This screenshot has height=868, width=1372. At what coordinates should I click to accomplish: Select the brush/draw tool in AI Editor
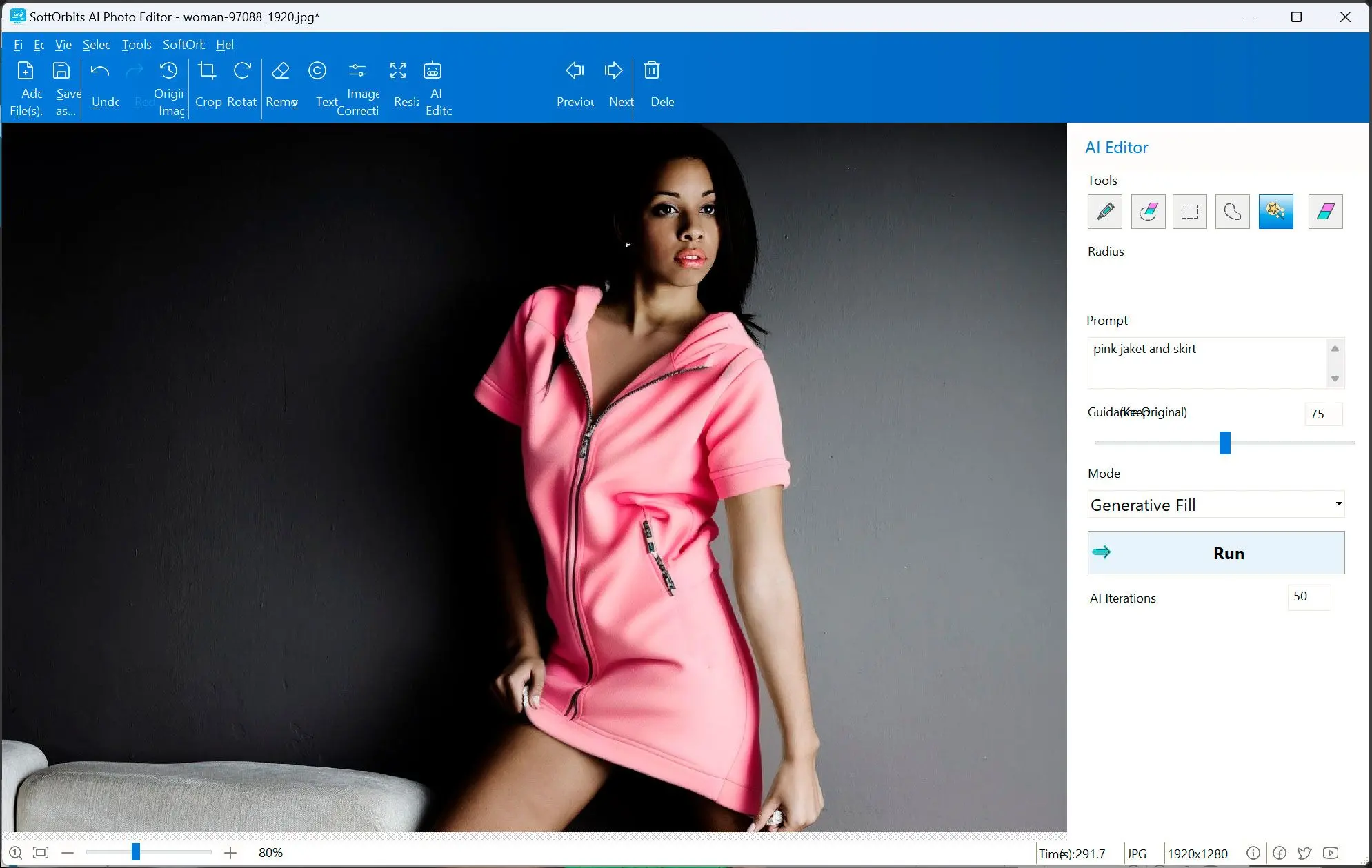point(1105,211)
